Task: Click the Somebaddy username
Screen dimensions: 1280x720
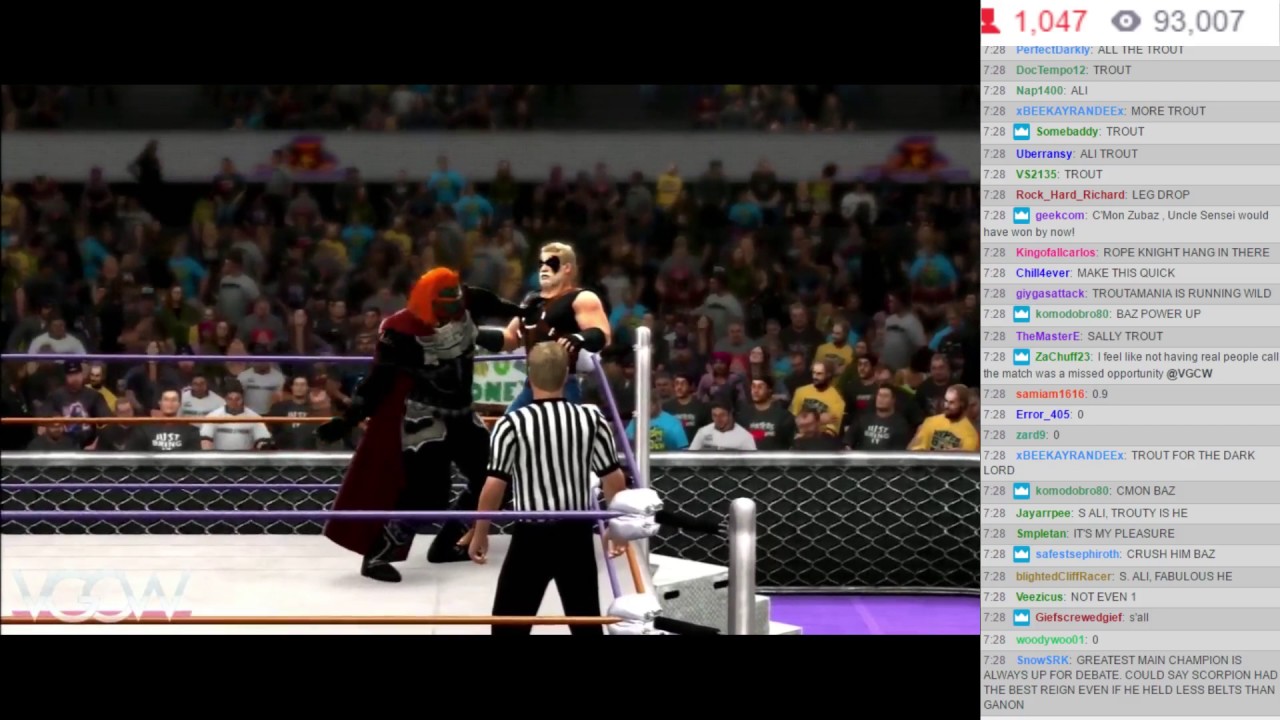Action: point(1068,132)
